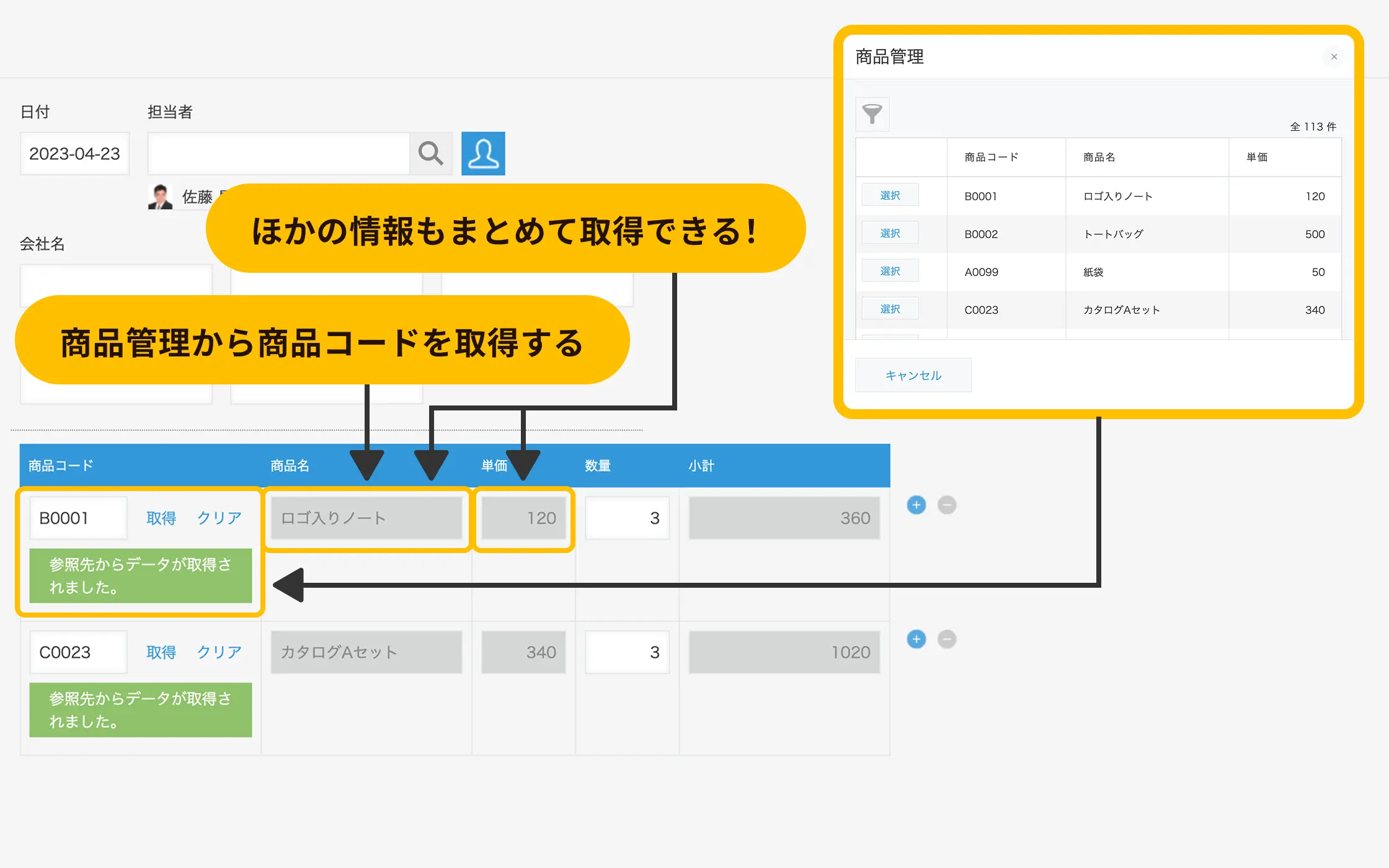1389x868 pixels.
Task: Remove C0023 row with minus icon
Action: tap(946, 639)
